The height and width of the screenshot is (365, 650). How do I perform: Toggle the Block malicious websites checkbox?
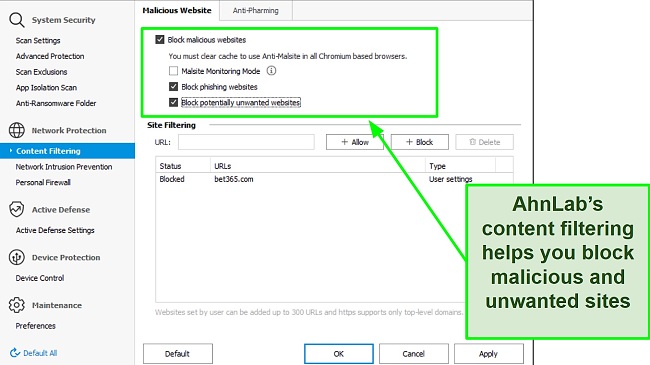[x=160, y=40]
